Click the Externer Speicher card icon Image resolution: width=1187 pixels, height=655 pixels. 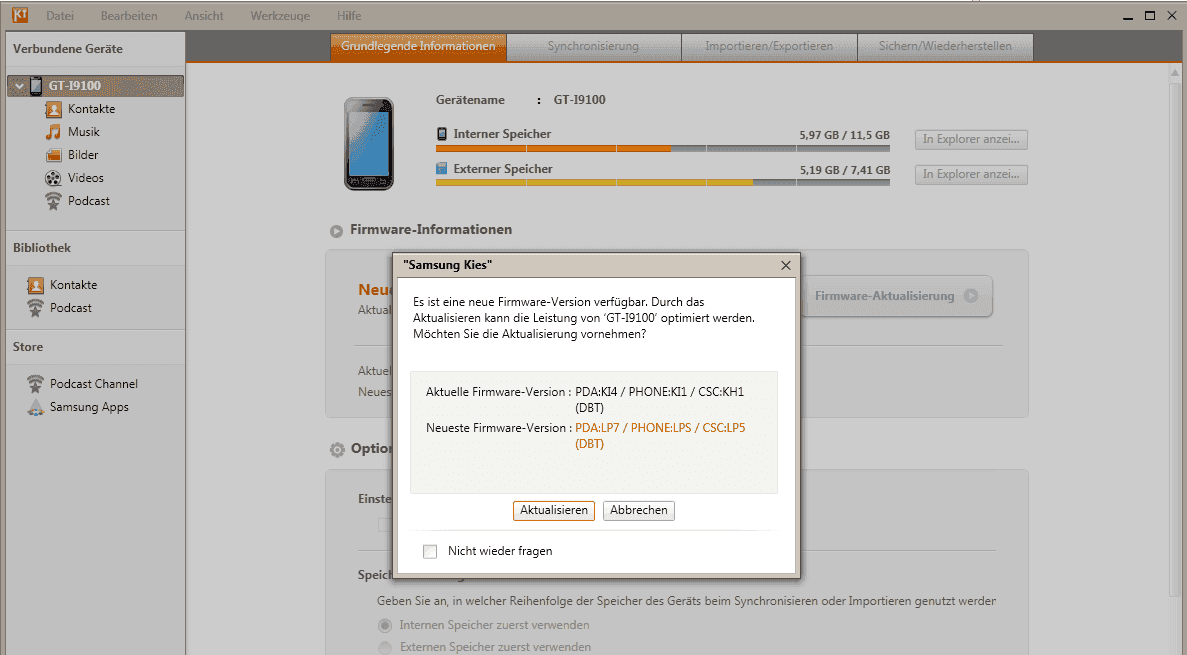(x=442, y=169)
